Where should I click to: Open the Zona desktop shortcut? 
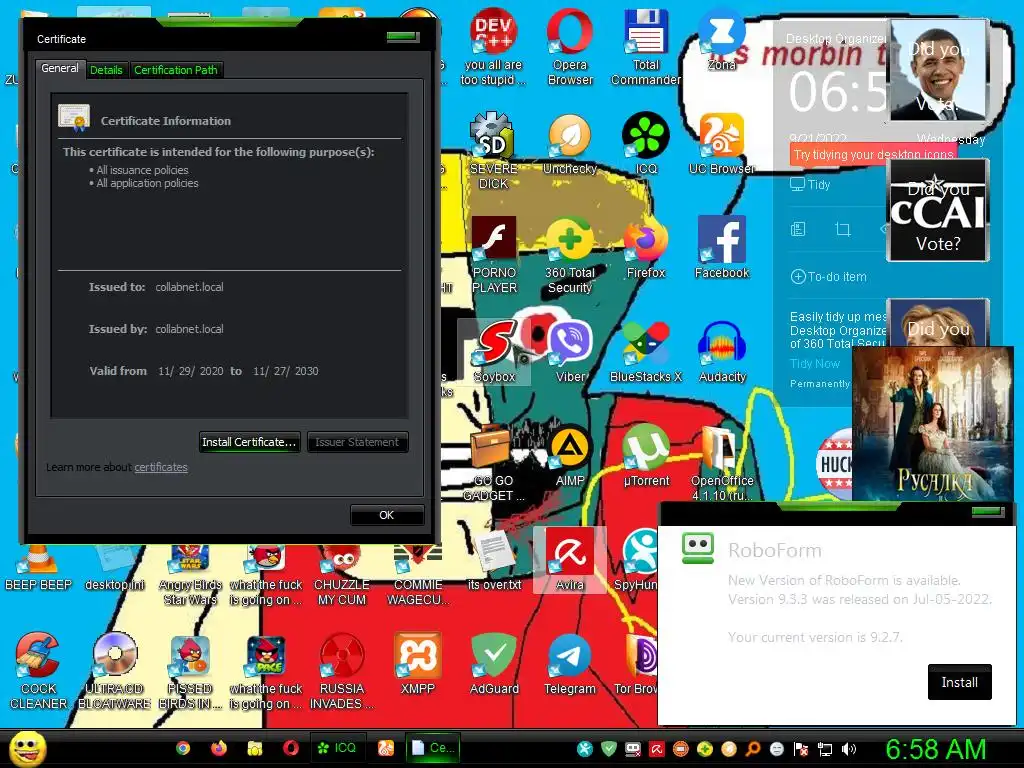click(x=721, y=39)
